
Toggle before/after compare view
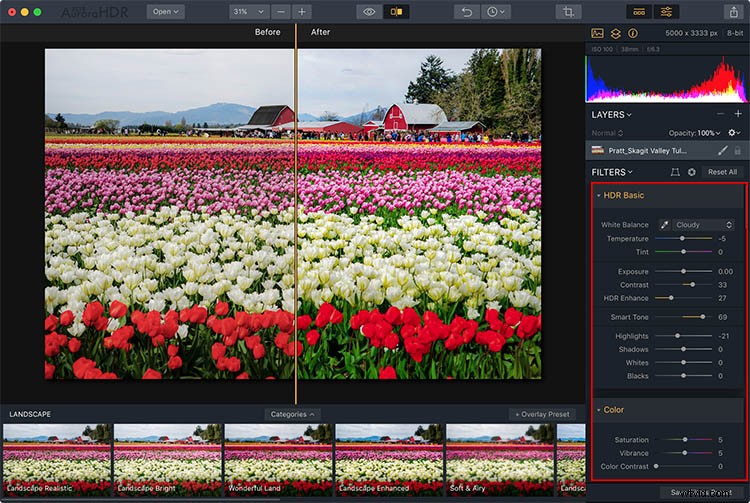[x=396, y=11]
